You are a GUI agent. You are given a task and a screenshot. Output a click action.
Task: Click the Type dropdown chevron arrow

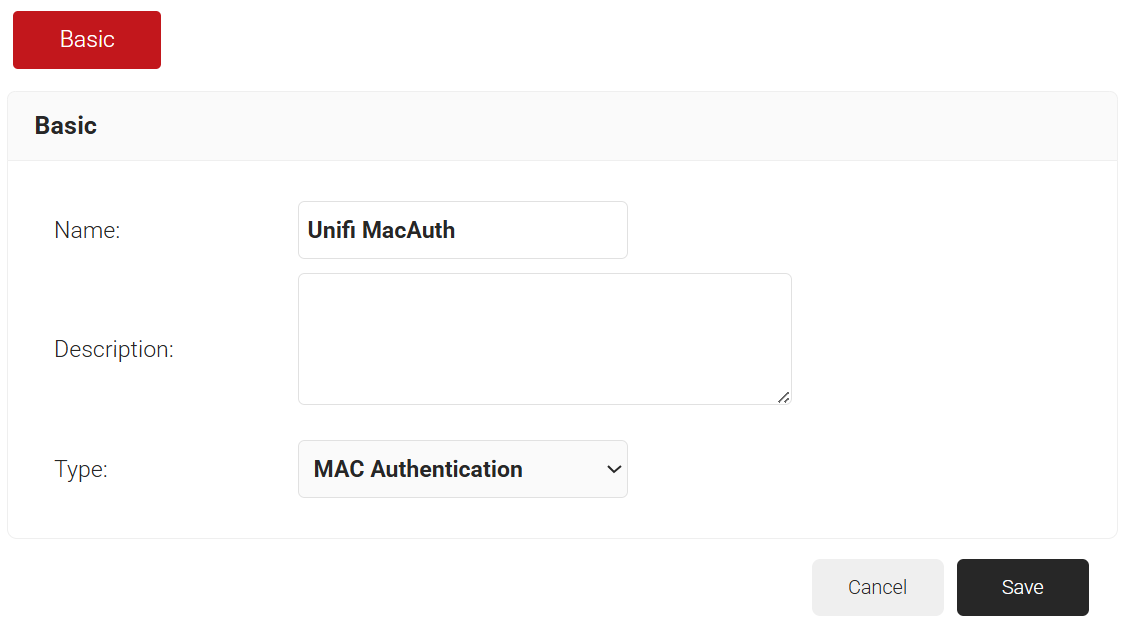pos(614,469)
